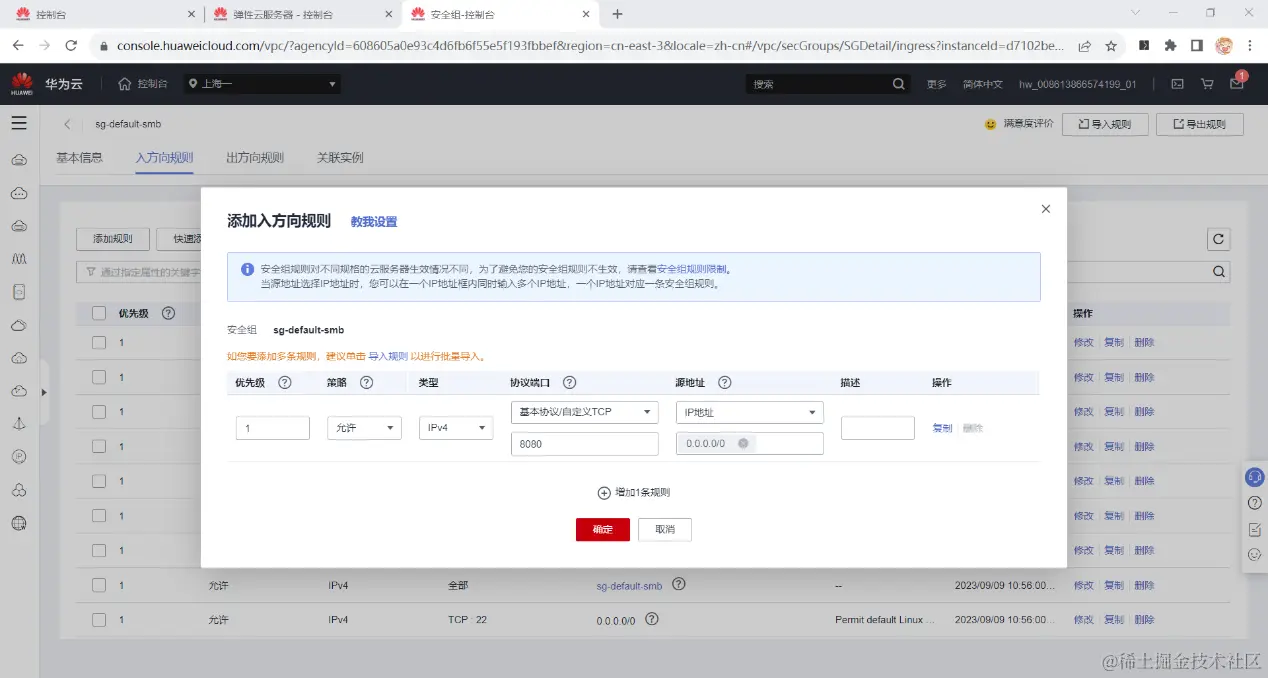Image resolution: width=1268 pixels, height=678 pixels.
Task: Expand the collapsed sidebar handle arrow
Action: (x=43, y=392)
